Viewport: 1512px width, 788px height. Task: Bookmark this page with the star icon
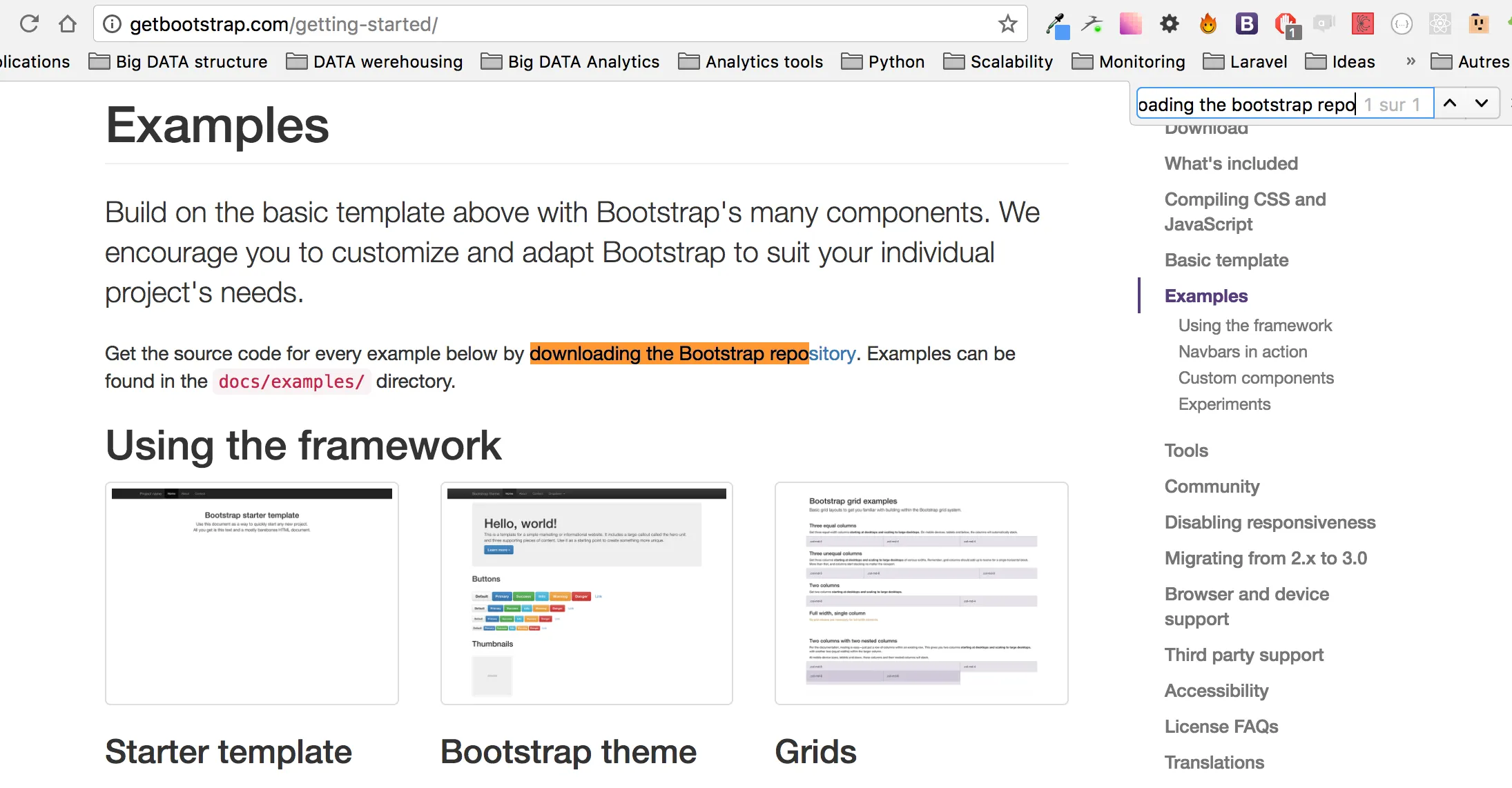[1007, 24]
